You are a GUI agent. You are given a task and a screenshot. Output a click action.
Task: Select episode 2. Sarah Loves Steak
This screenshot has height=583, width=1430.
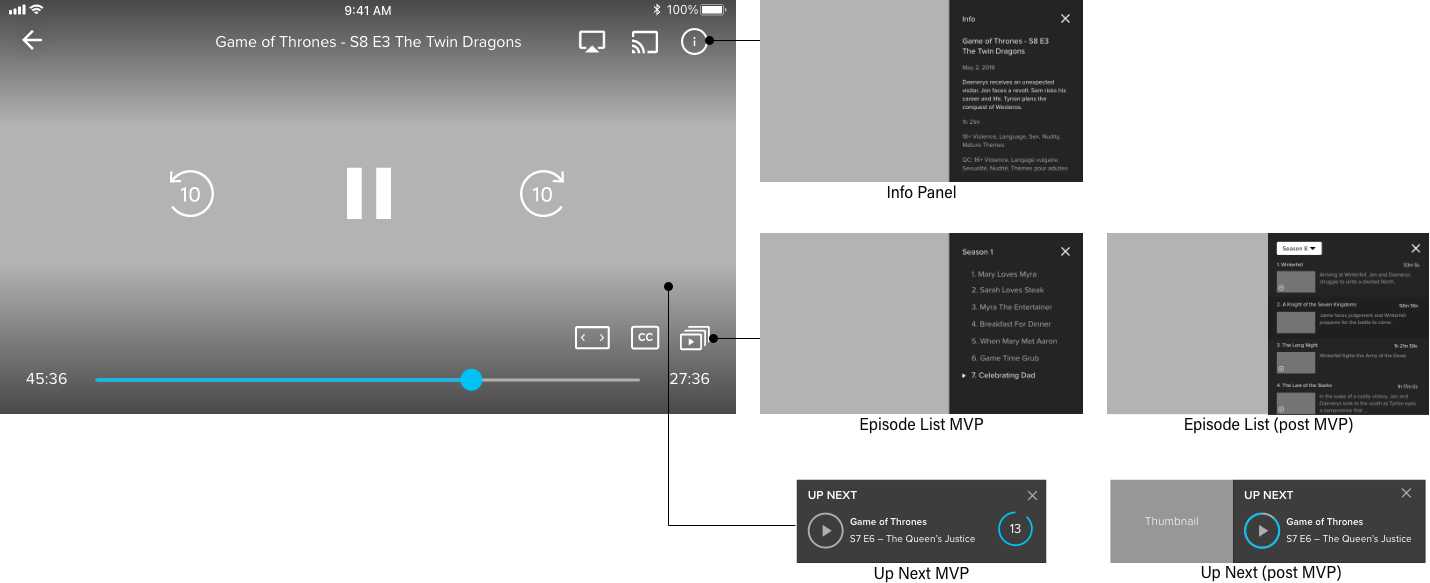1007,290
